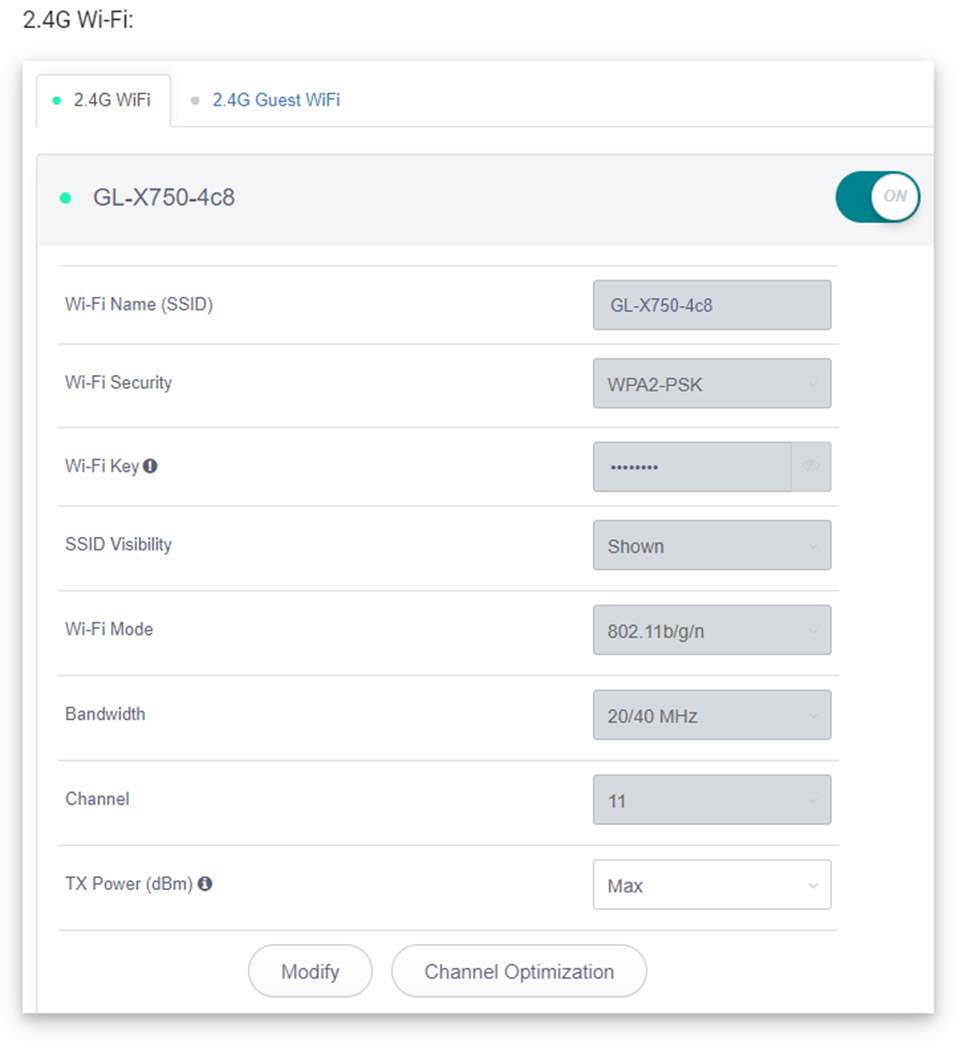Screen dimensions: 975x1049
Task: Click the password visibility eye icon
Action: coord(811,466)
